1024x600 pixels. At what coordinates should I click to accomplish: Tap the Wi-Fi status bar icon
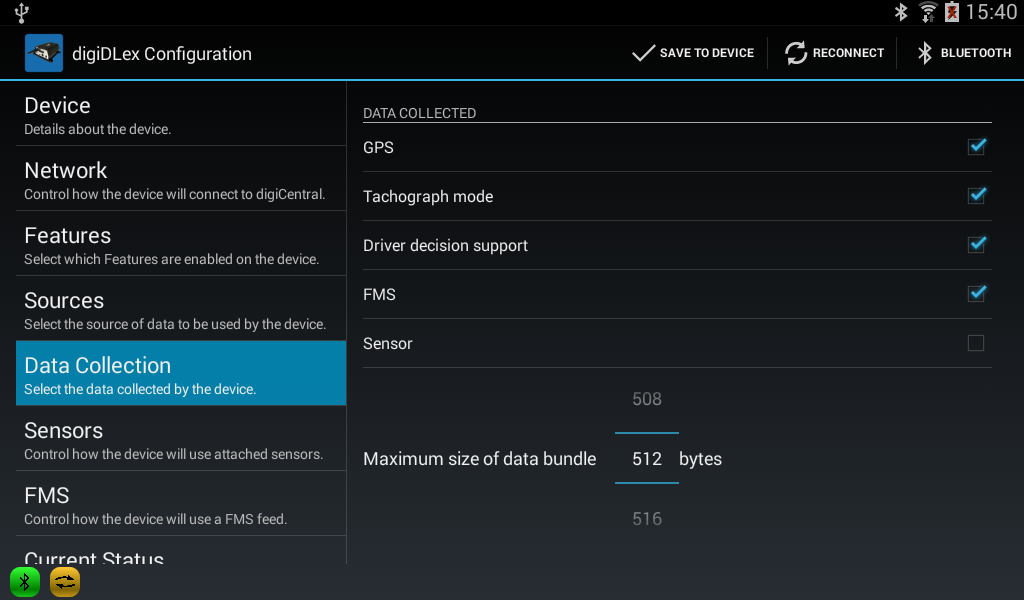tap(928, 12)
